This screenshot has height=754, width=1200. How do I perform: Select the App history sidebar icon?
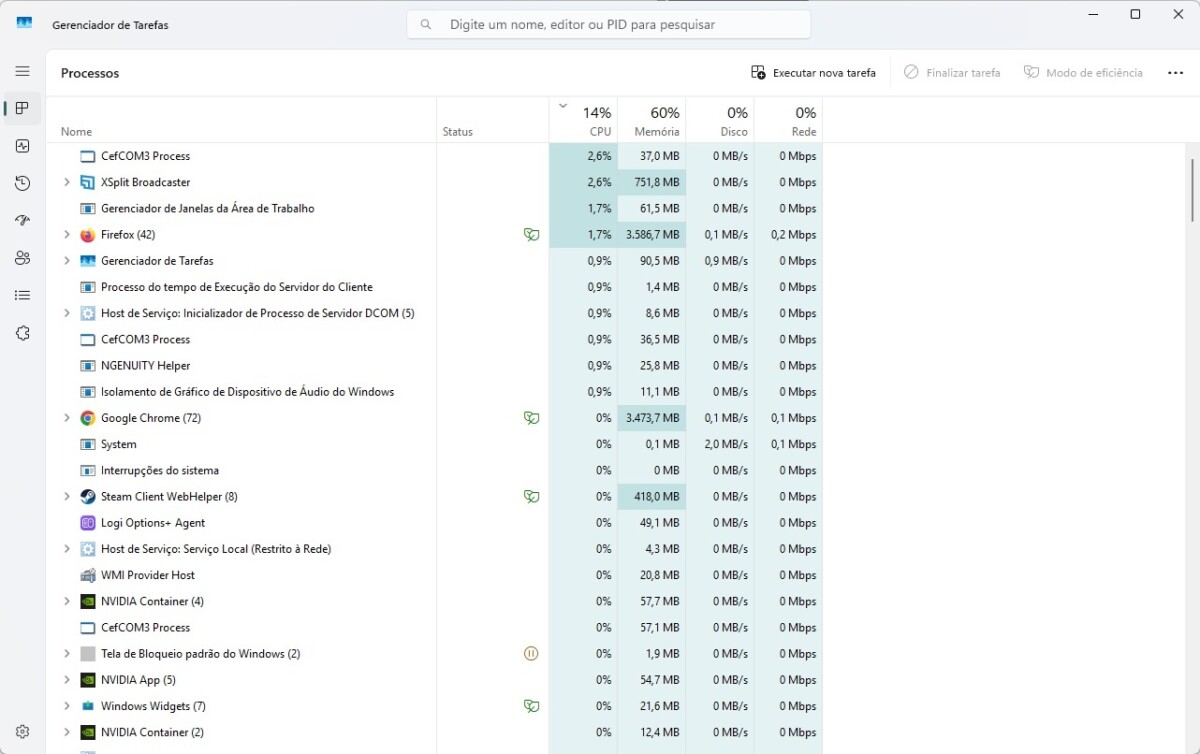click(x=22, y=183)
